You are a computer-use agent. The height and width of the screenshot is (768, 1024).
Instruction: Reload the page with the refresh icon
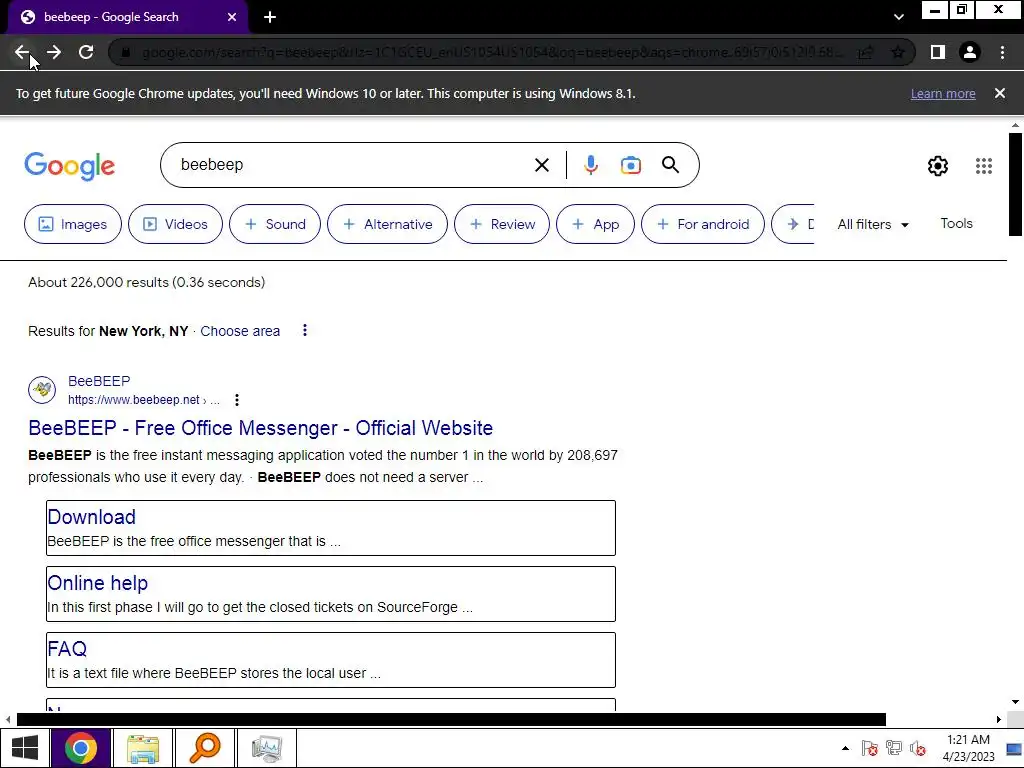pos(86,52)
